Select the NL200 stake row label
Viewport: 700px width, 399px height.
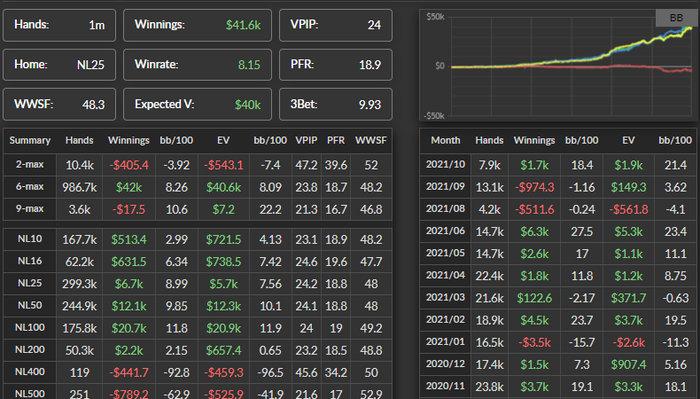30,350
